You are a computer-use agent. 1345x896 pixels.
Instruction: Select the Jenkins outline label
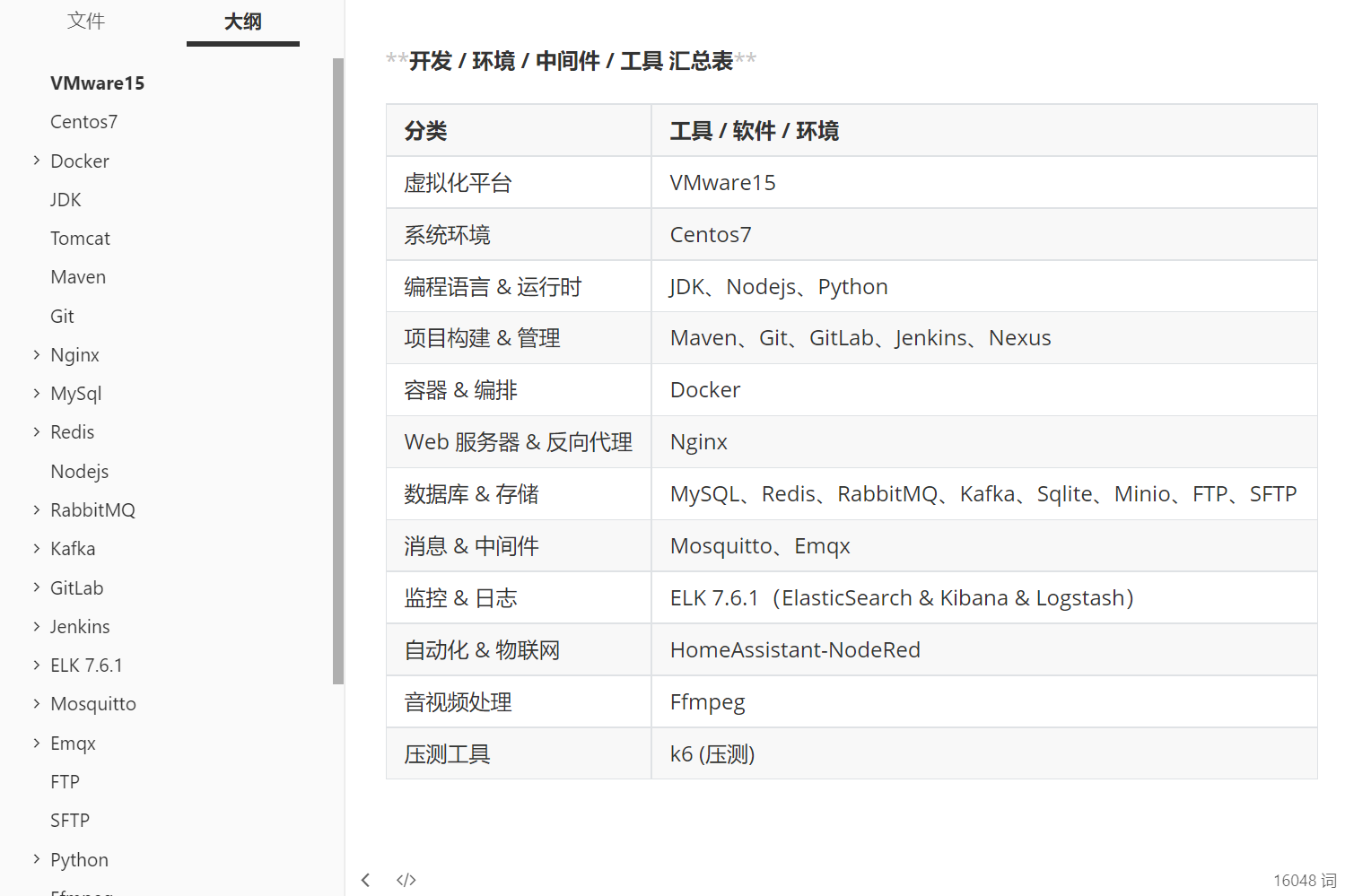pyautogui.click(x=80, y=626)
